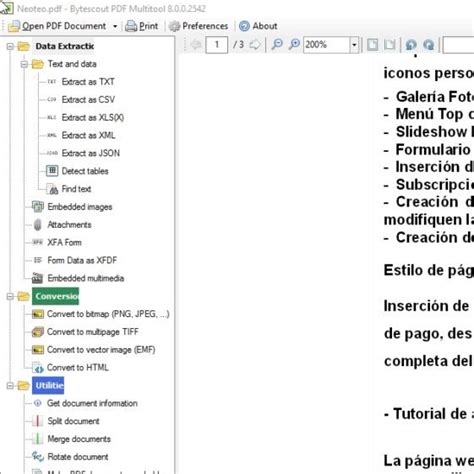Select Extract as JSON
This screenshot has height=474, width=474.
pos(91,153)
